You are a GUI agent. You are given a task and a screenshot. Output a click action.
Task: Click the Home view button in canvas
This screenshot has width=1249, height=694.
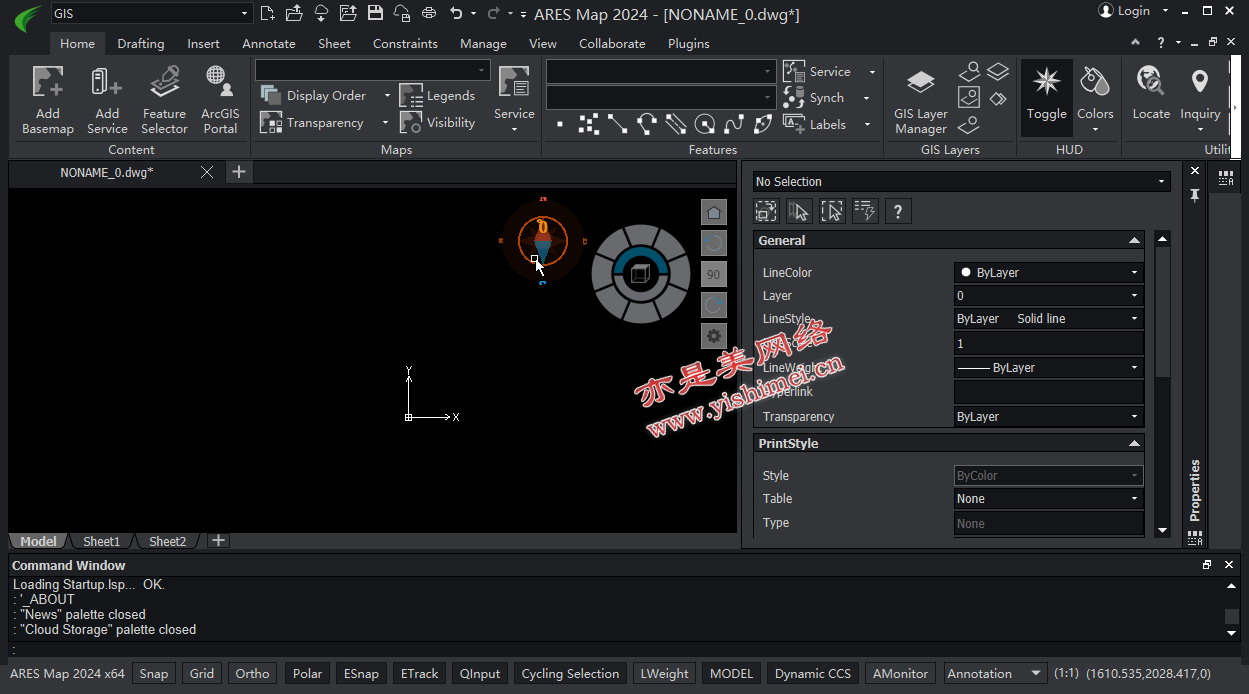point(714,212)
